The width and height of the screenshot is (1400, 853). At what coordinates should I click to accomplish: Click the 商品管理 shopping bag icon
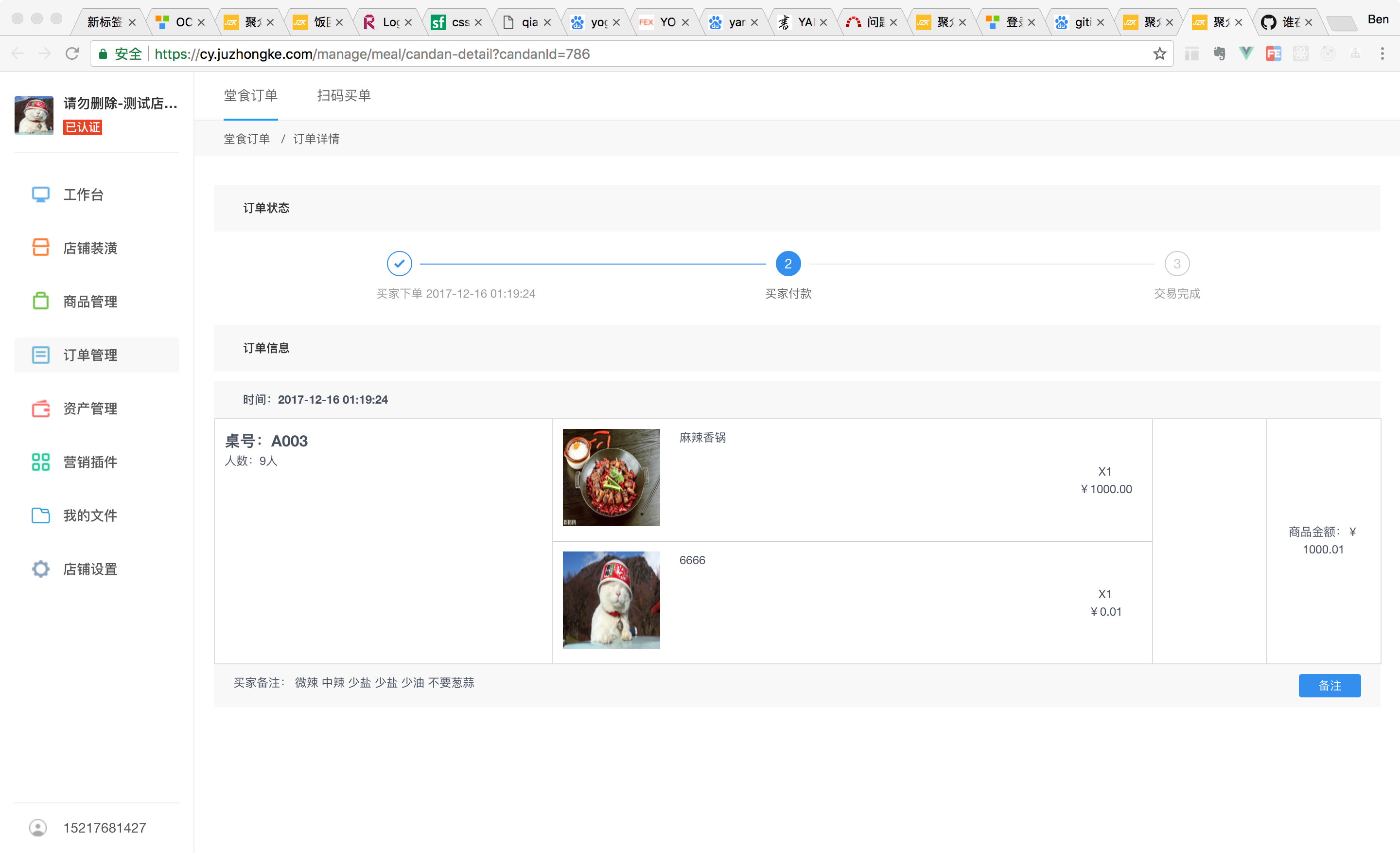tap(40, 301)
